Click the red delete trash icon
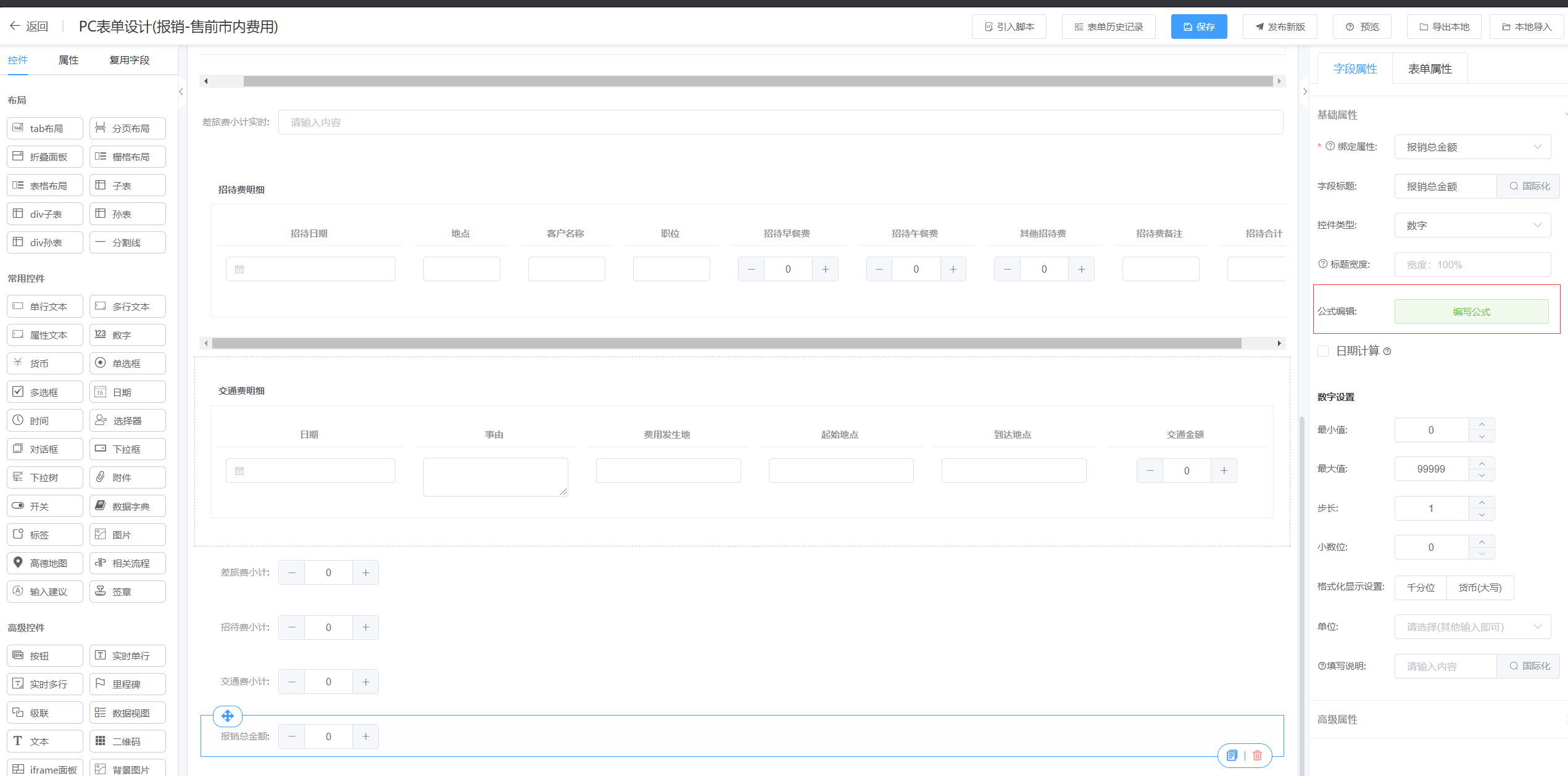The height and width of the screenshot is (776, 1568). click(1257, 755)
